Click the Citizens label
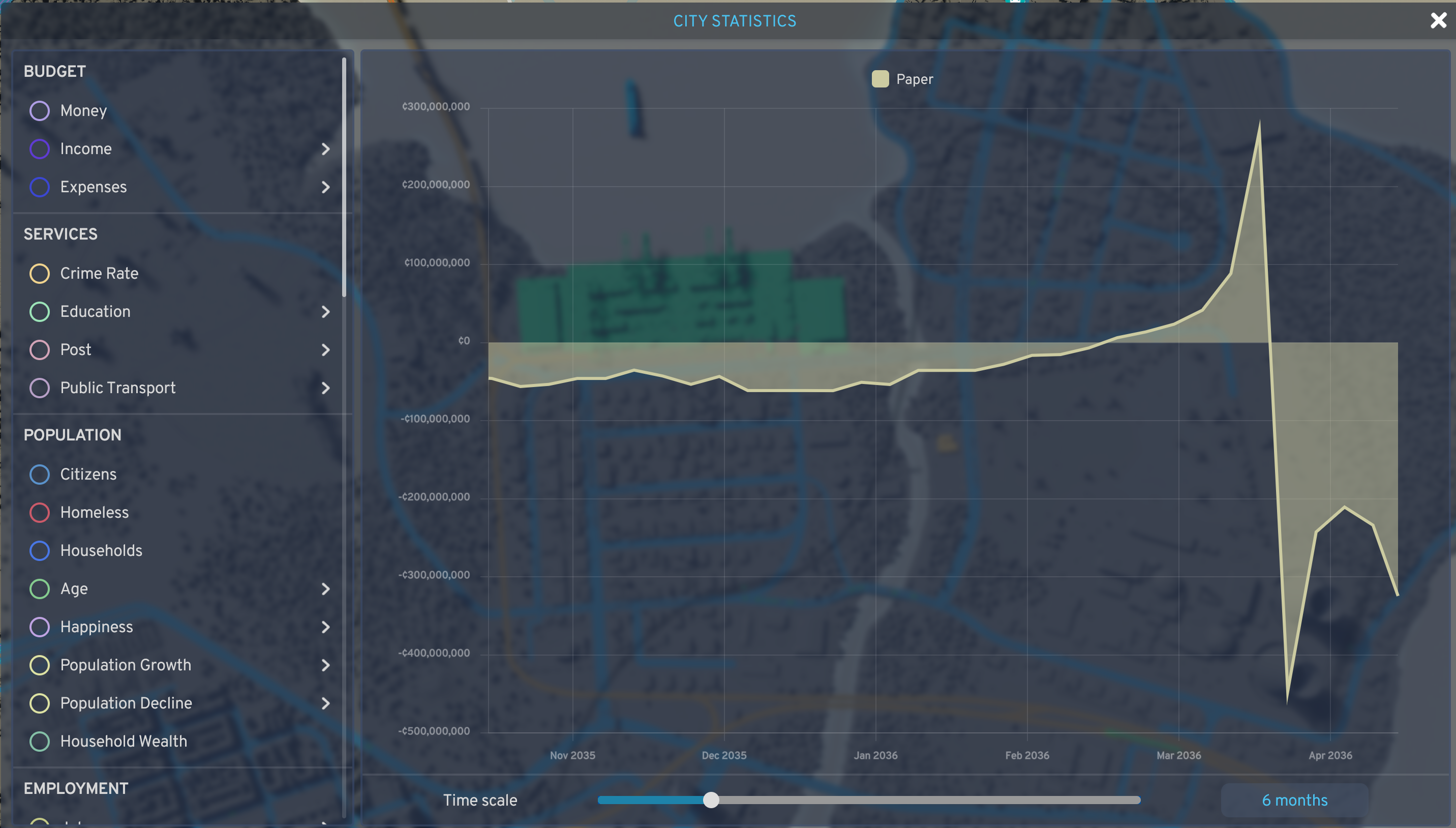This screenshot has height=828, width=1456. click(x=88, y=475)
